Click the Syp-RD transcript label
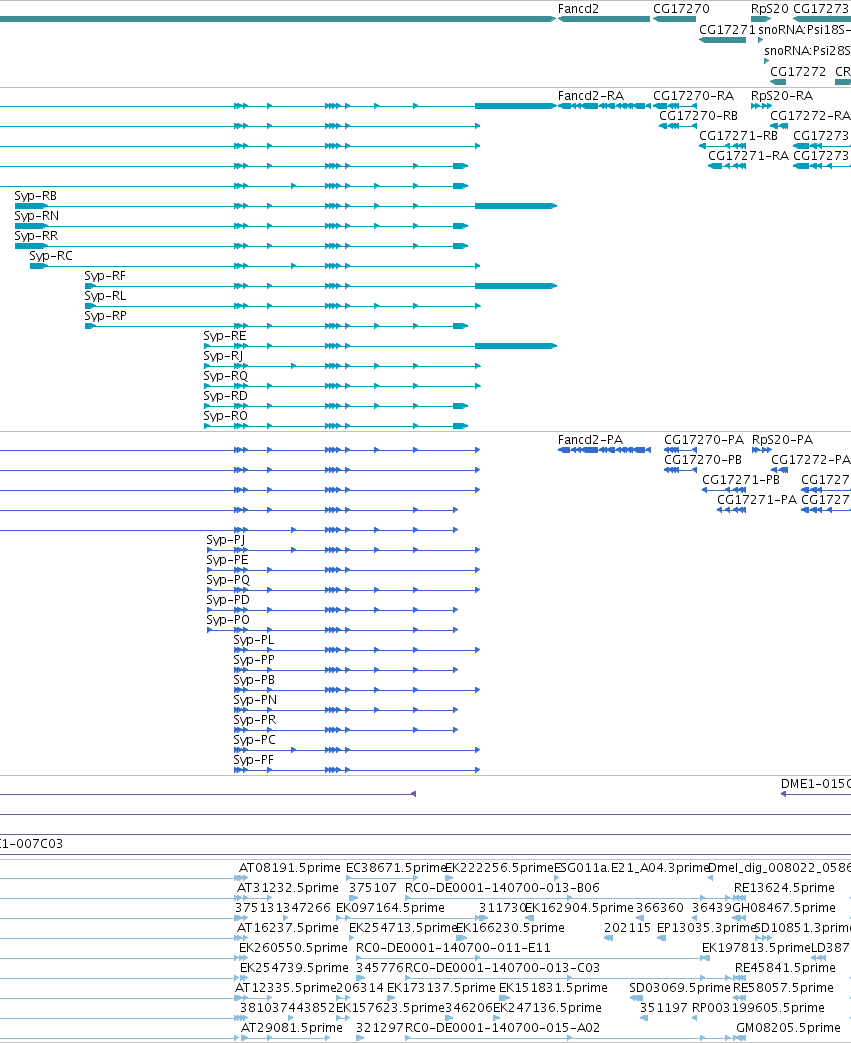Viewport: 851px width, 1043px height. pyautogui.click(x=225, y=396)
